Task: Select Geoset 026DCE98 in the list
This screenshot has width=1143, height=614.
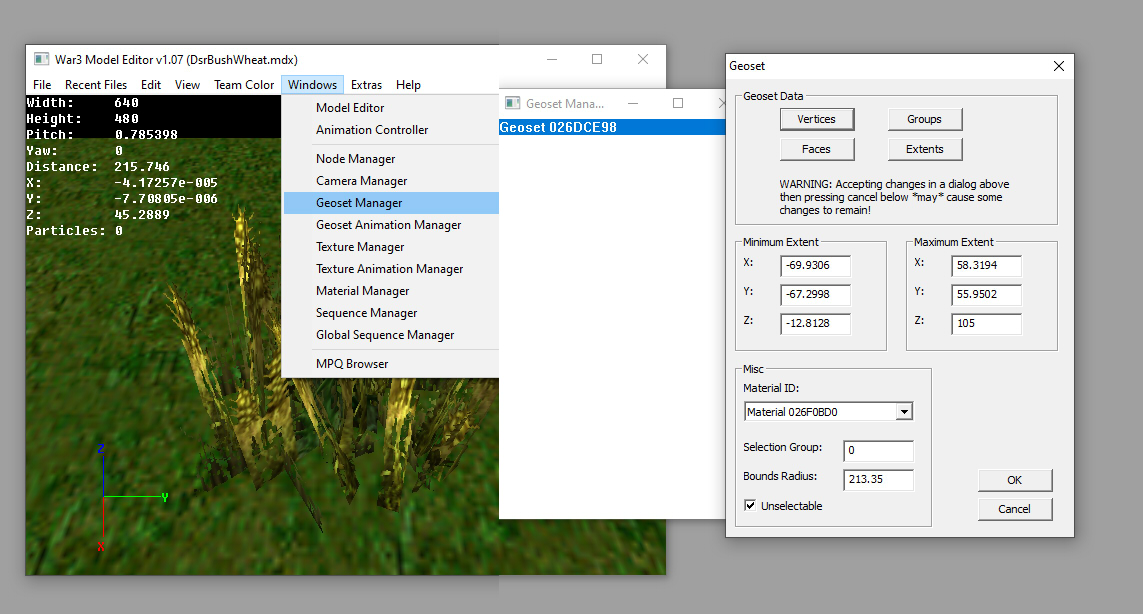Action: pyautogui.click(x=612, y=127)
